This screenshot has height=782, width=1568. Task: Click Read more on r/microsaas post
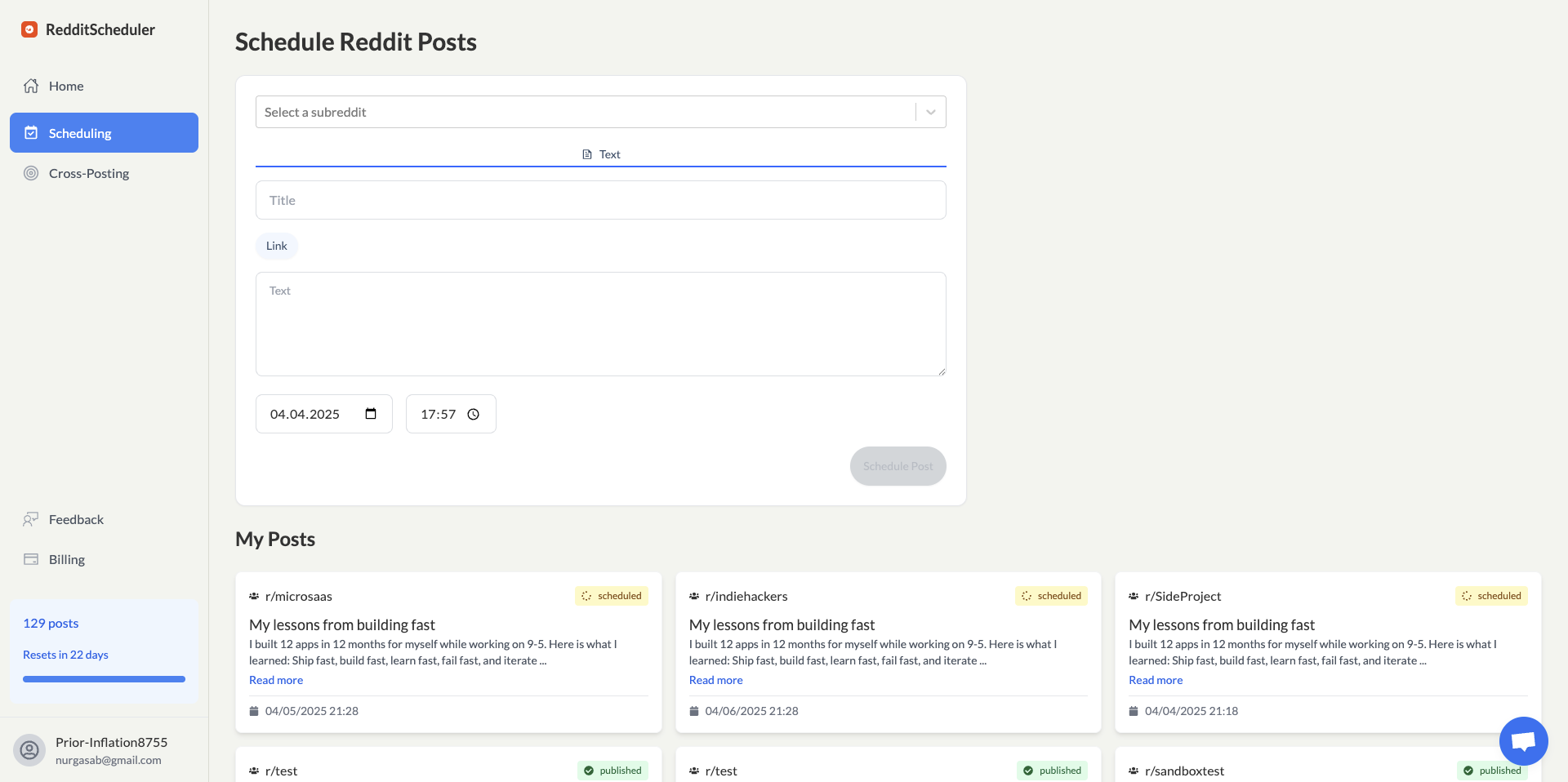[x=276, y=680]
